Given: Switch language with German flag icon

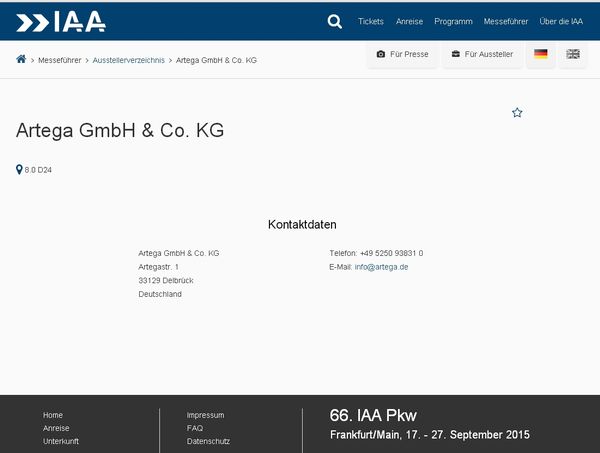Looking at the screenshot, I should coord(541,54).
